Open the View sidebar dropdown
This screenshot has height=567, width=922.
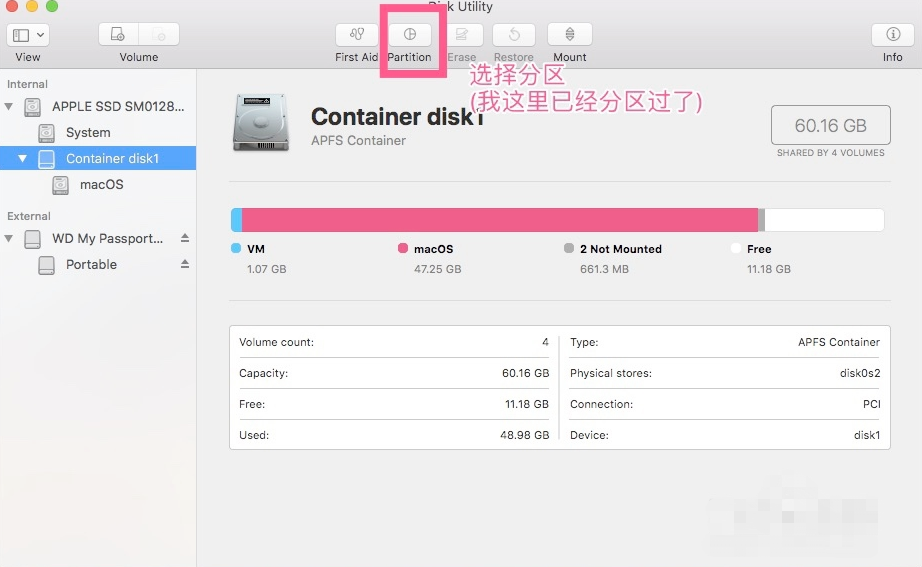click(x=28, y=35)
